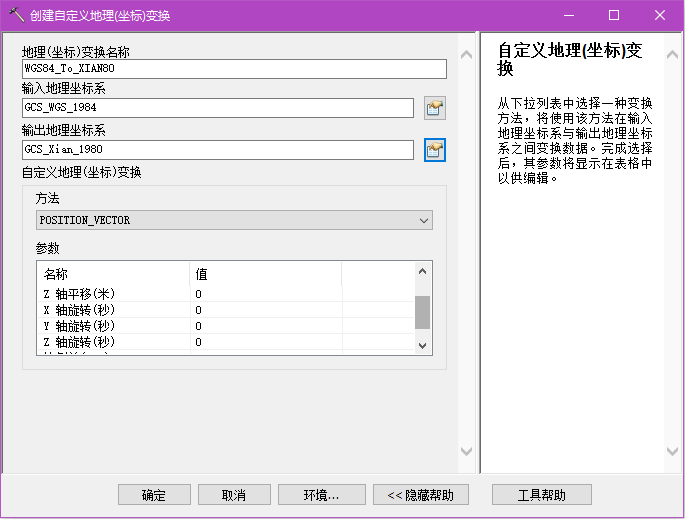Viewport: 685px width, 519px height.
Task: Click the main panel scroll-up arrow
Action: [x=466, y=55]
